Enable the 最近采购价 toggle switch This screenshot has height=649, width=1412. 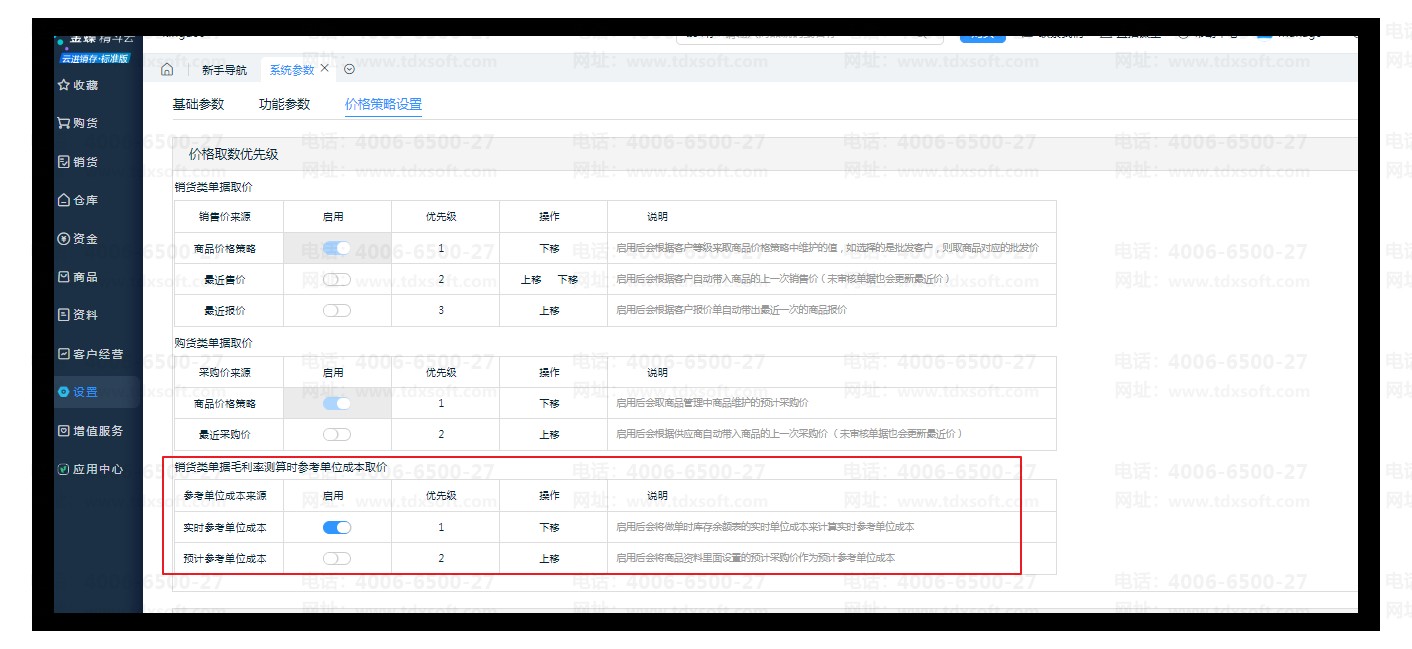click(337, 434)
